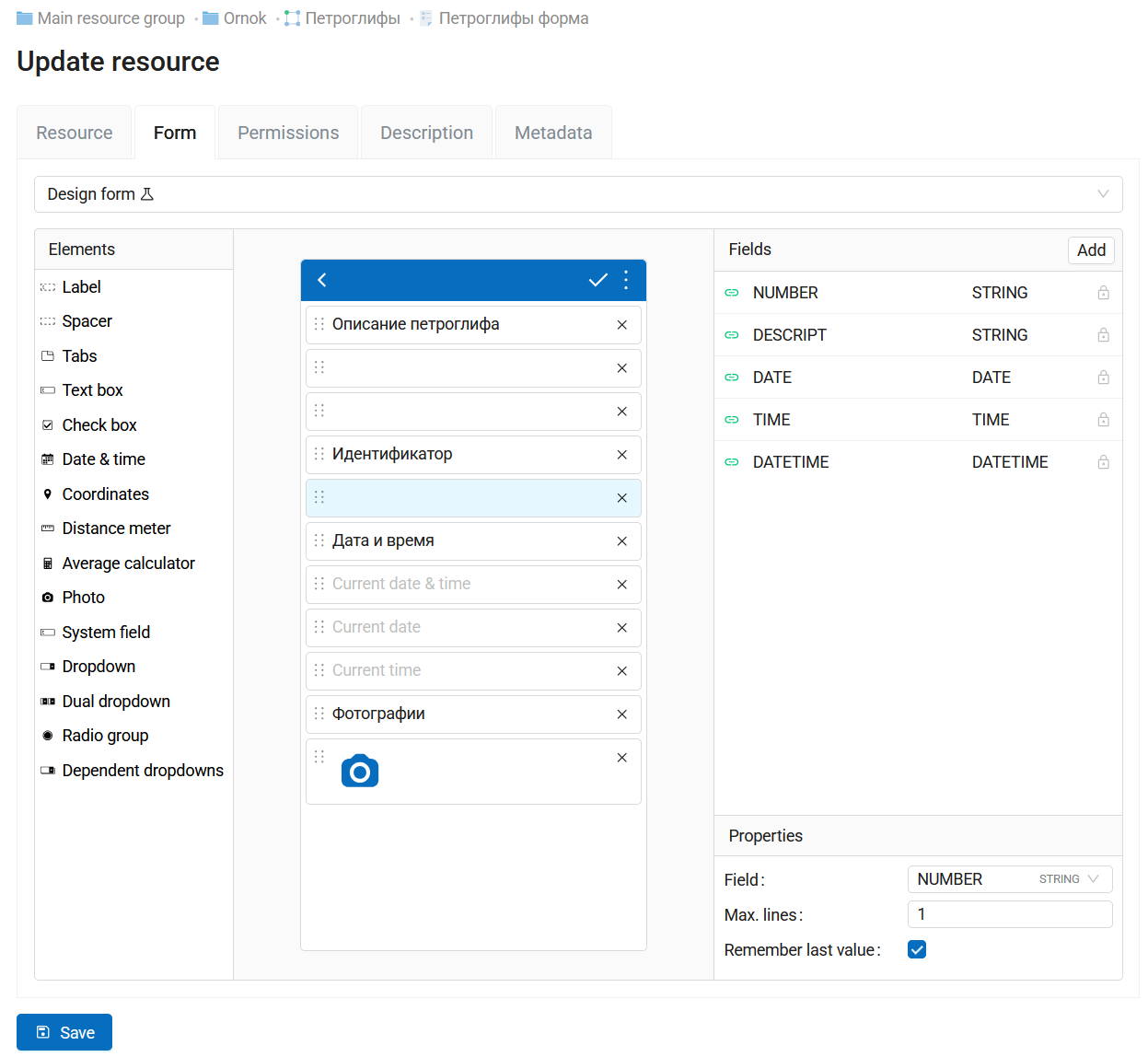Click the Coordinates pin icon

(x=48, y=494)
